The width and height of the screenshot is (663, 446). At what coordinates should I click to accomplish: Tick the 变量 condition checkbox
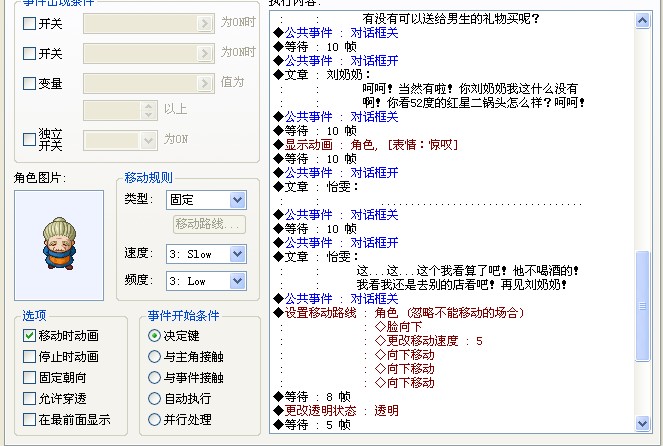(29, 83)
